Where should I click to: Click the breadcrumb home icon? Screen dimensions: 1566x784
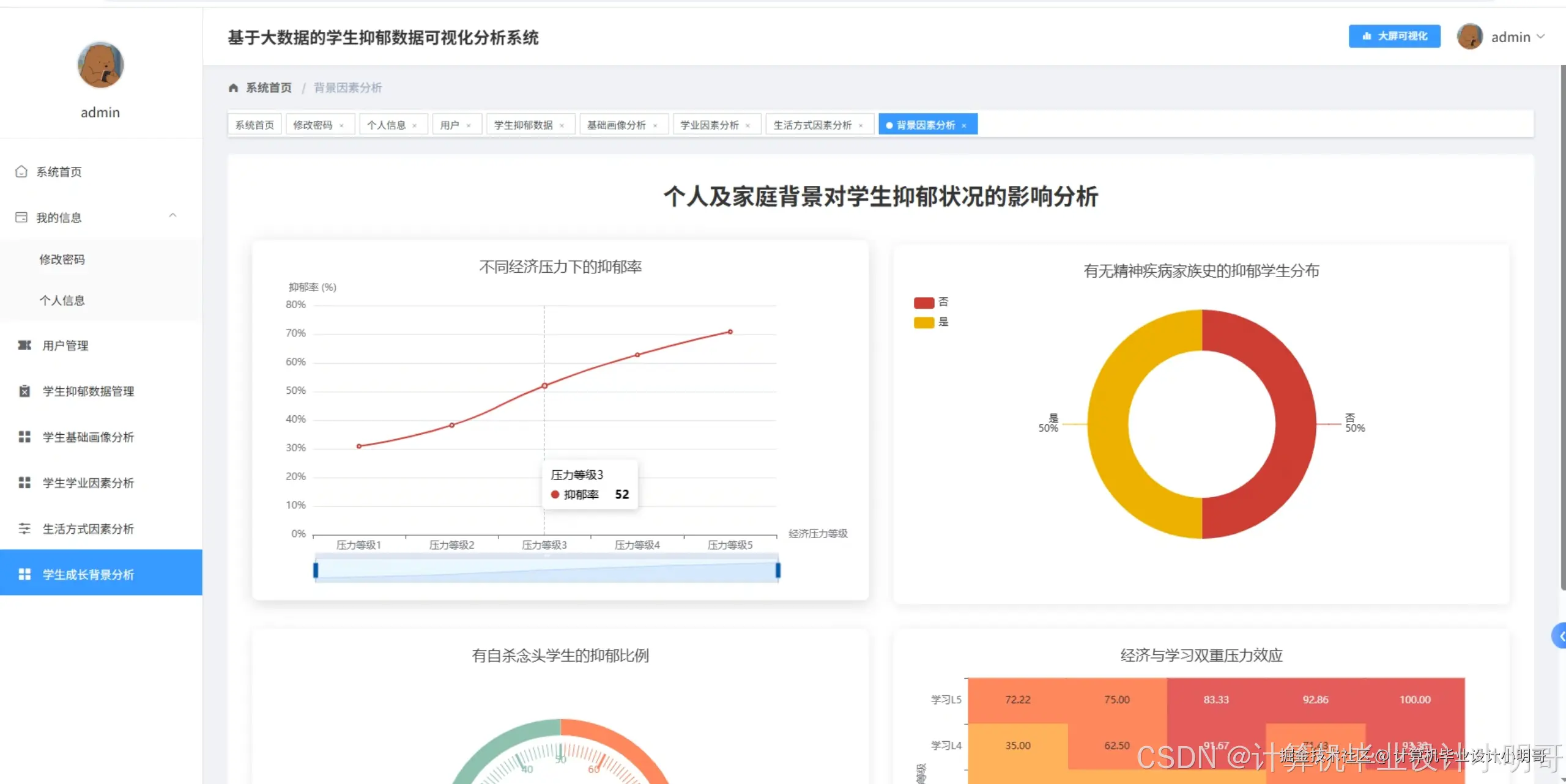(x=233, y=88)
